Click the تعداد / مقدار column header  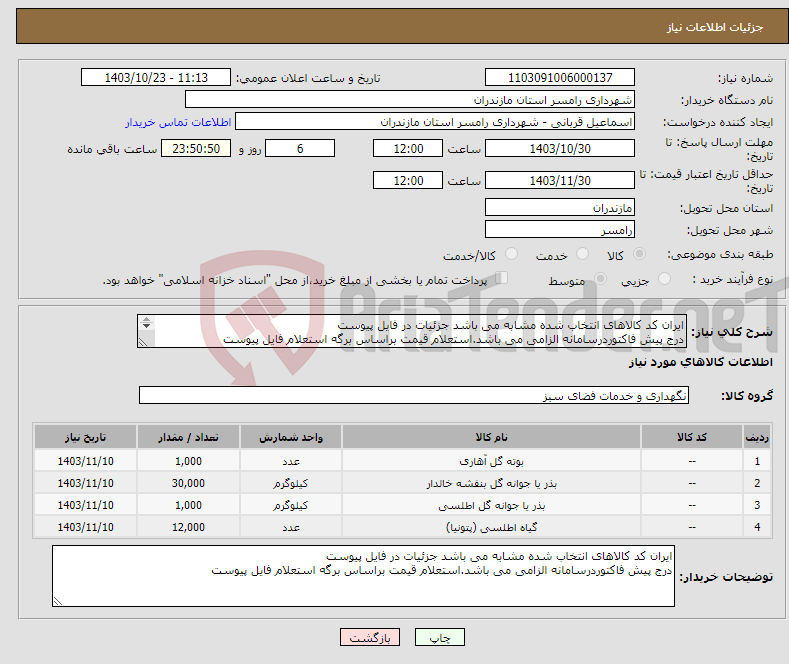(188, 437)
